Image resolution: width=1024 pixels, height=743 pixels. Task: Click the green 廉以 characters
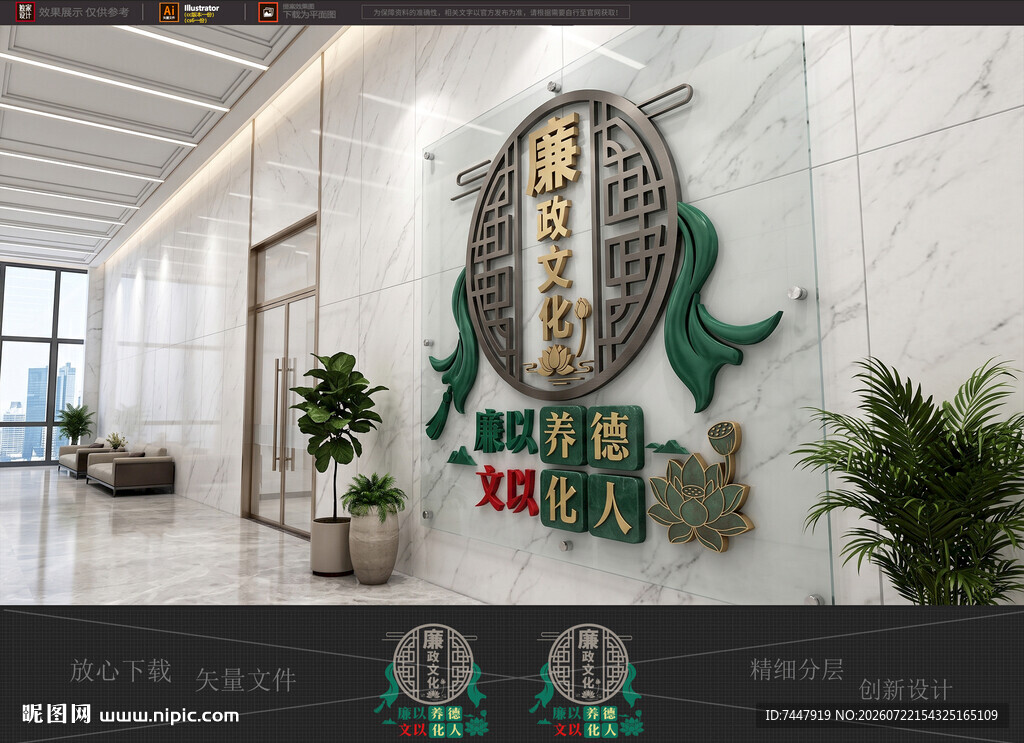coord(506,432)
